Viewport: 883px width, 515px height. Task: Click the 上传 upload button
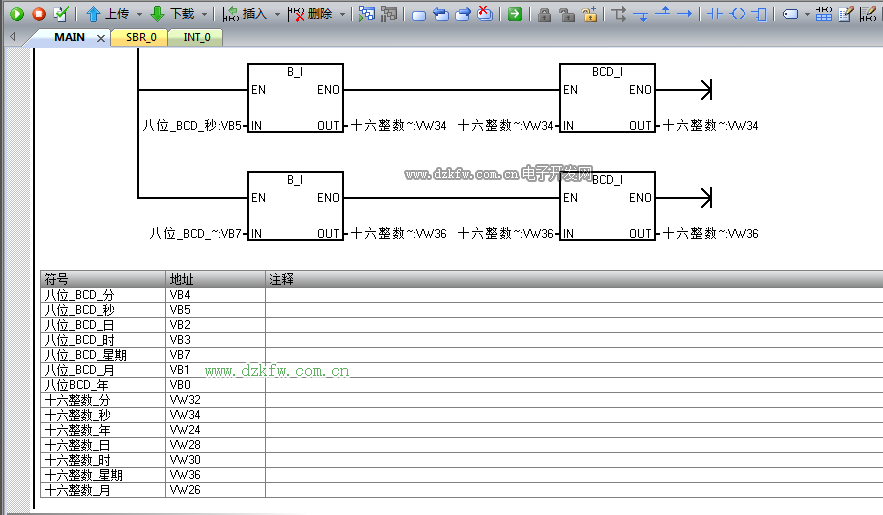pos(106,14)
